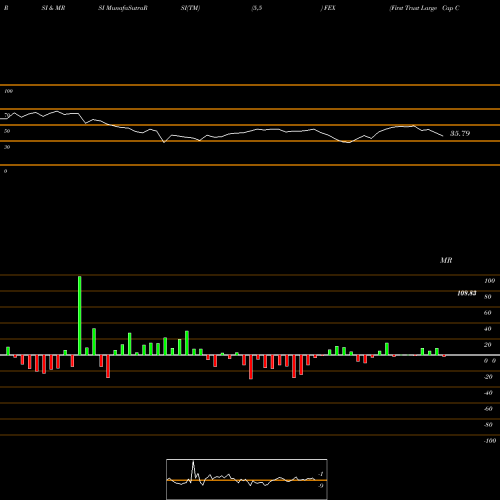Select the FEX ticker text in header

tap(329, 8)
